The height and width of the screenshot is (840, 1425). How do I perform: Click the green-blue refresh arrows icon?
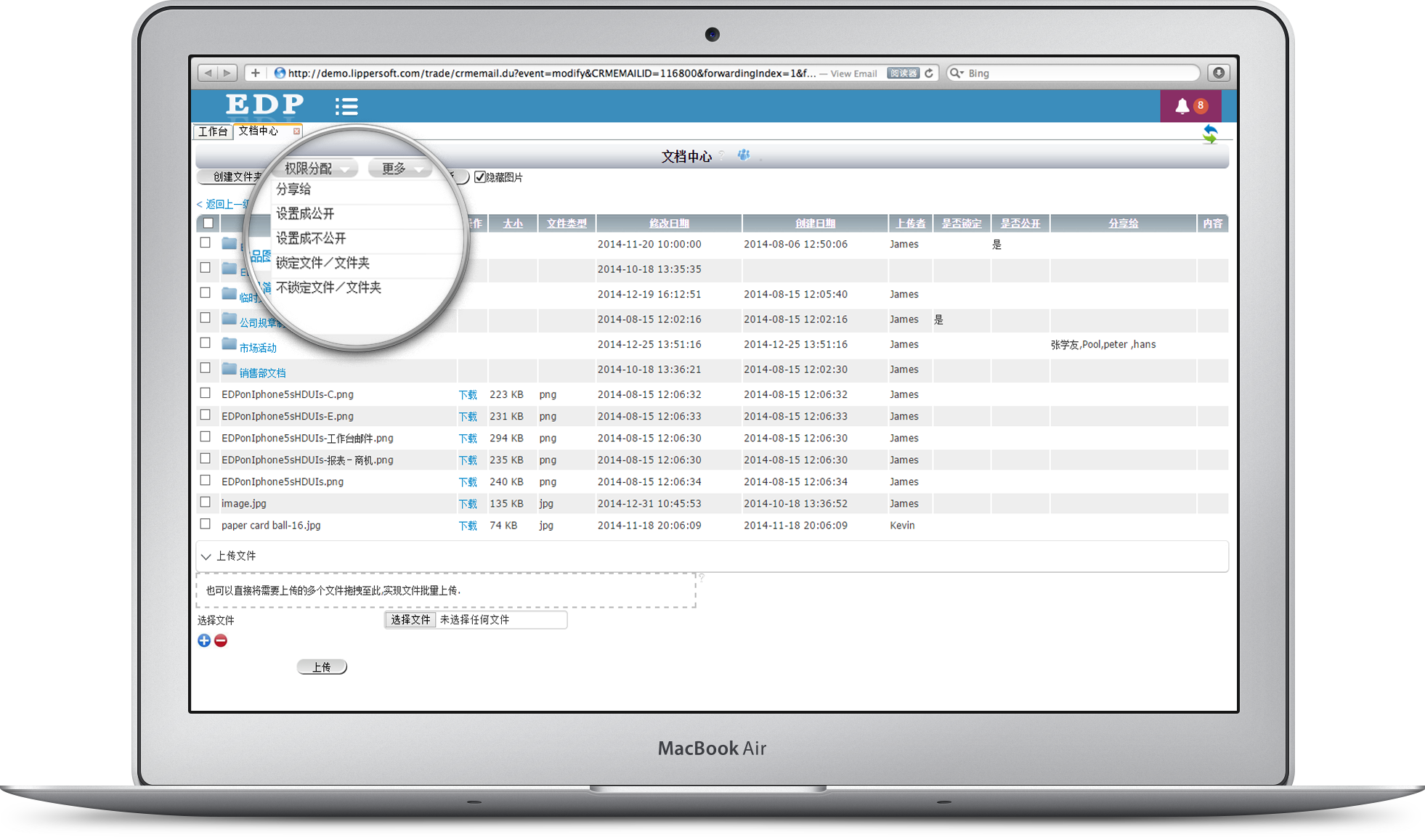coord(1210,134)
